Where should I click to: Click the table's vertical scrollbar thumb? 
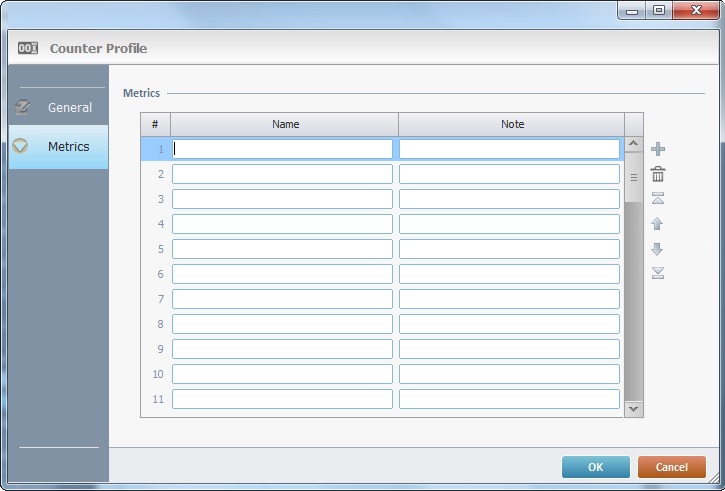click(x=633, y=177)
